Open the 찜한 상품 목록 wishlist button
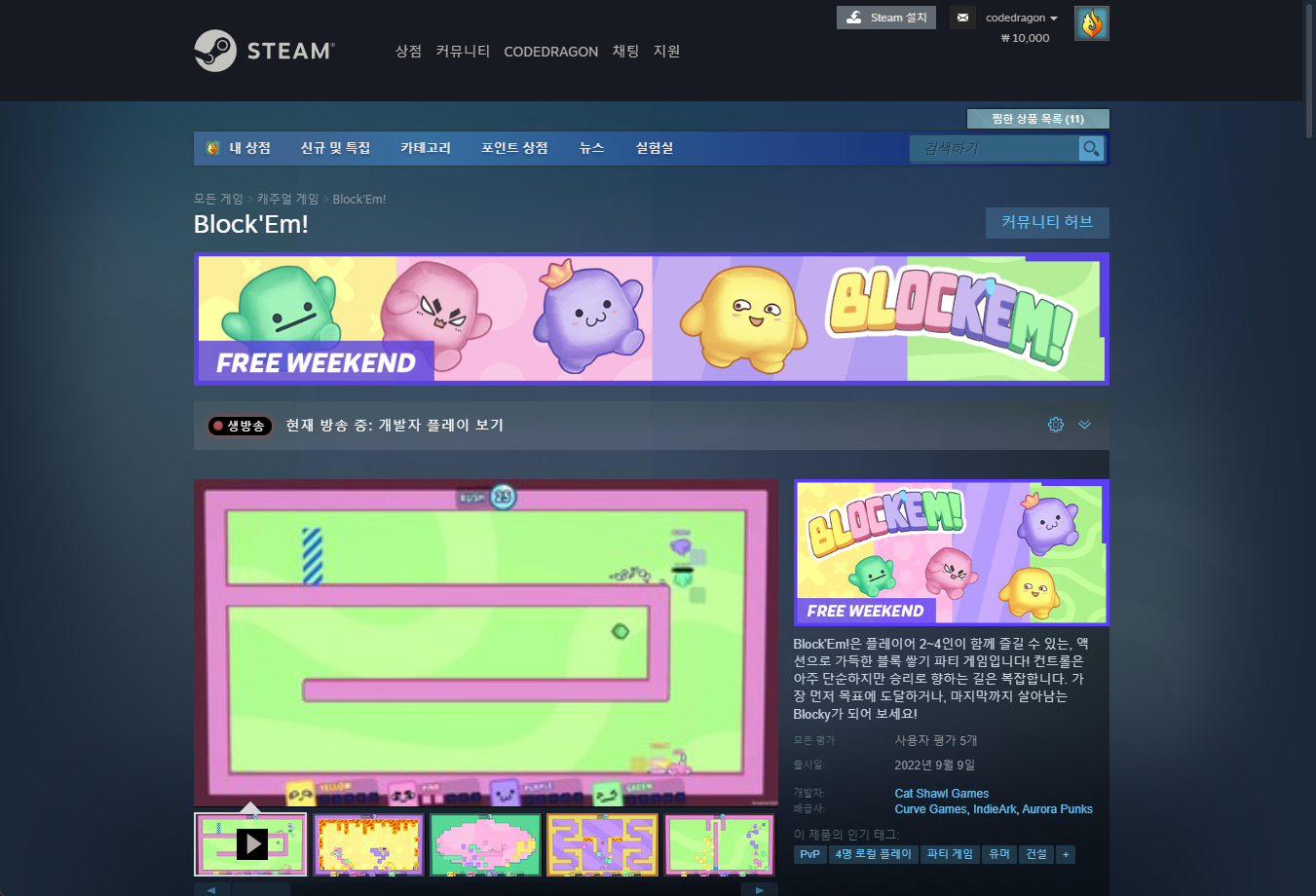The width and height of the screenshot is (1316, 896). point(1037,119)
